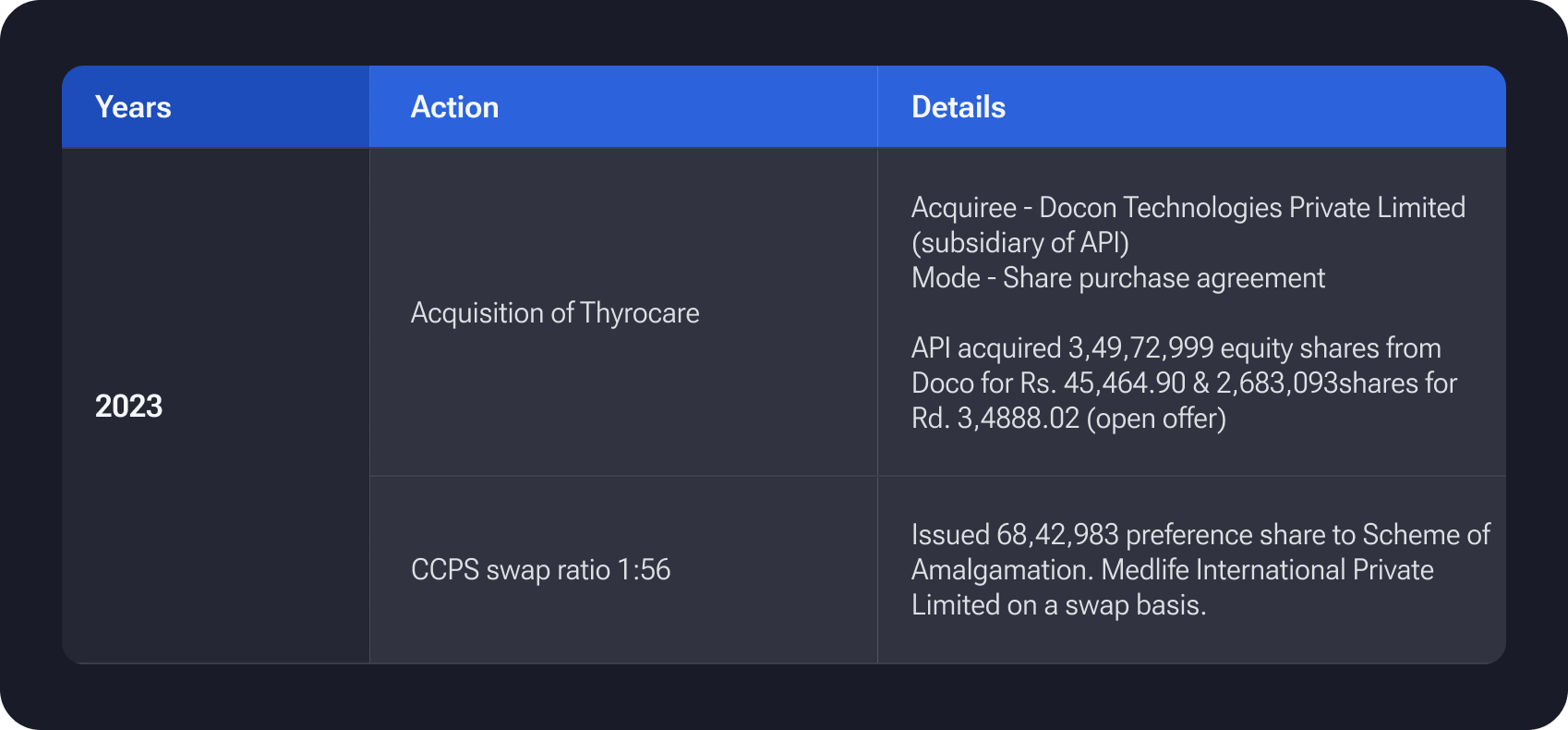Click the '(subsidiary of API)' text
Viewport: 1568px width, 730px height.
[1019, 242]
